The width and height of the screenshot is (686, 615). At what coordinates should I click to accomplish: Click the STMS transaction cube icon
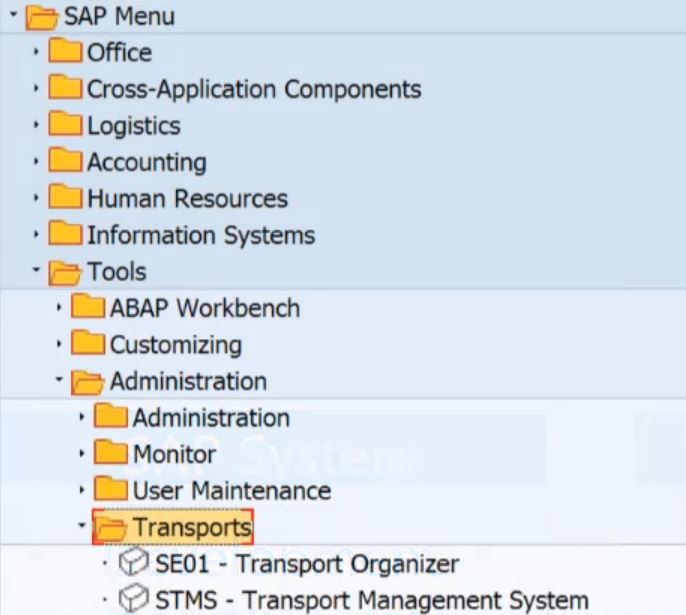pos(133,598)
